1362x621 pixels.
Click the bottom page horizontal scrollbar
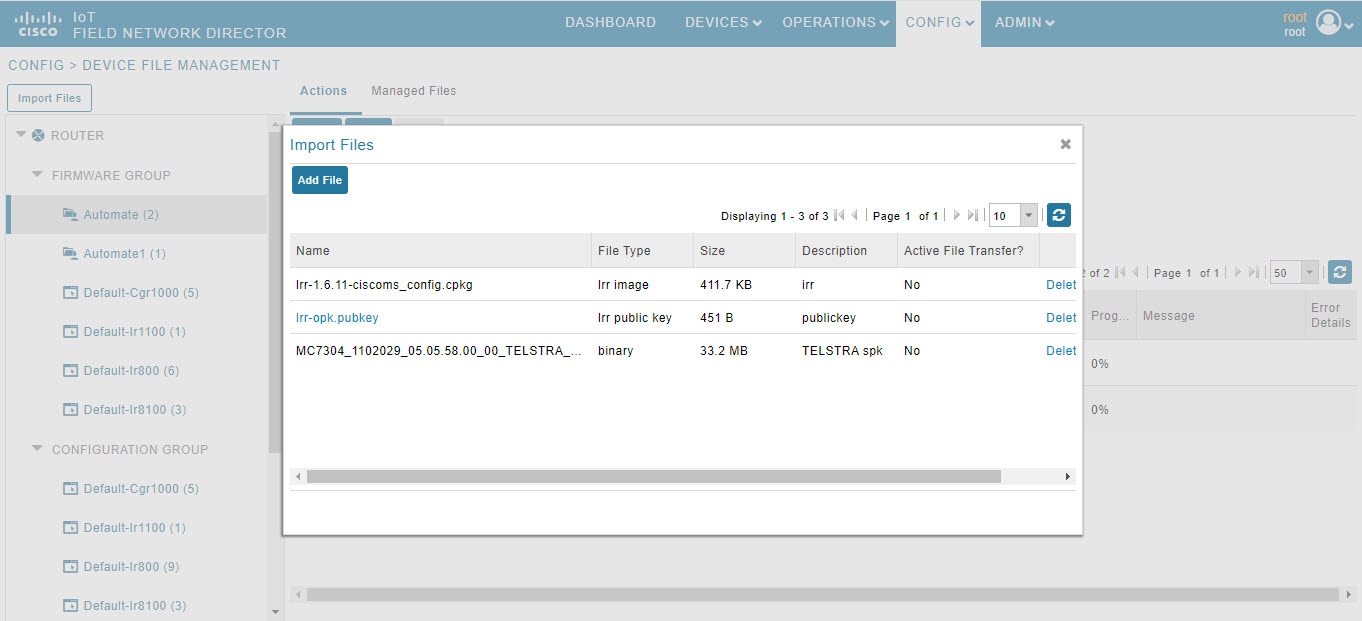coord(822,594)
